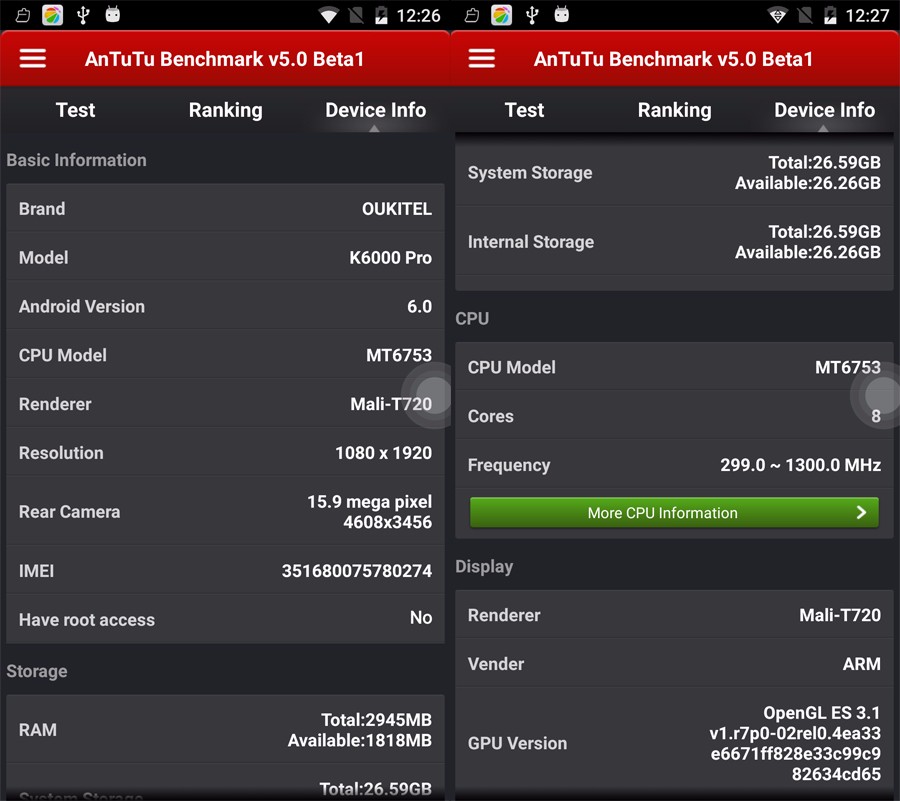Tap the IMEI row
This screenshot has height=801, width=900.
(x=225, y=571)
